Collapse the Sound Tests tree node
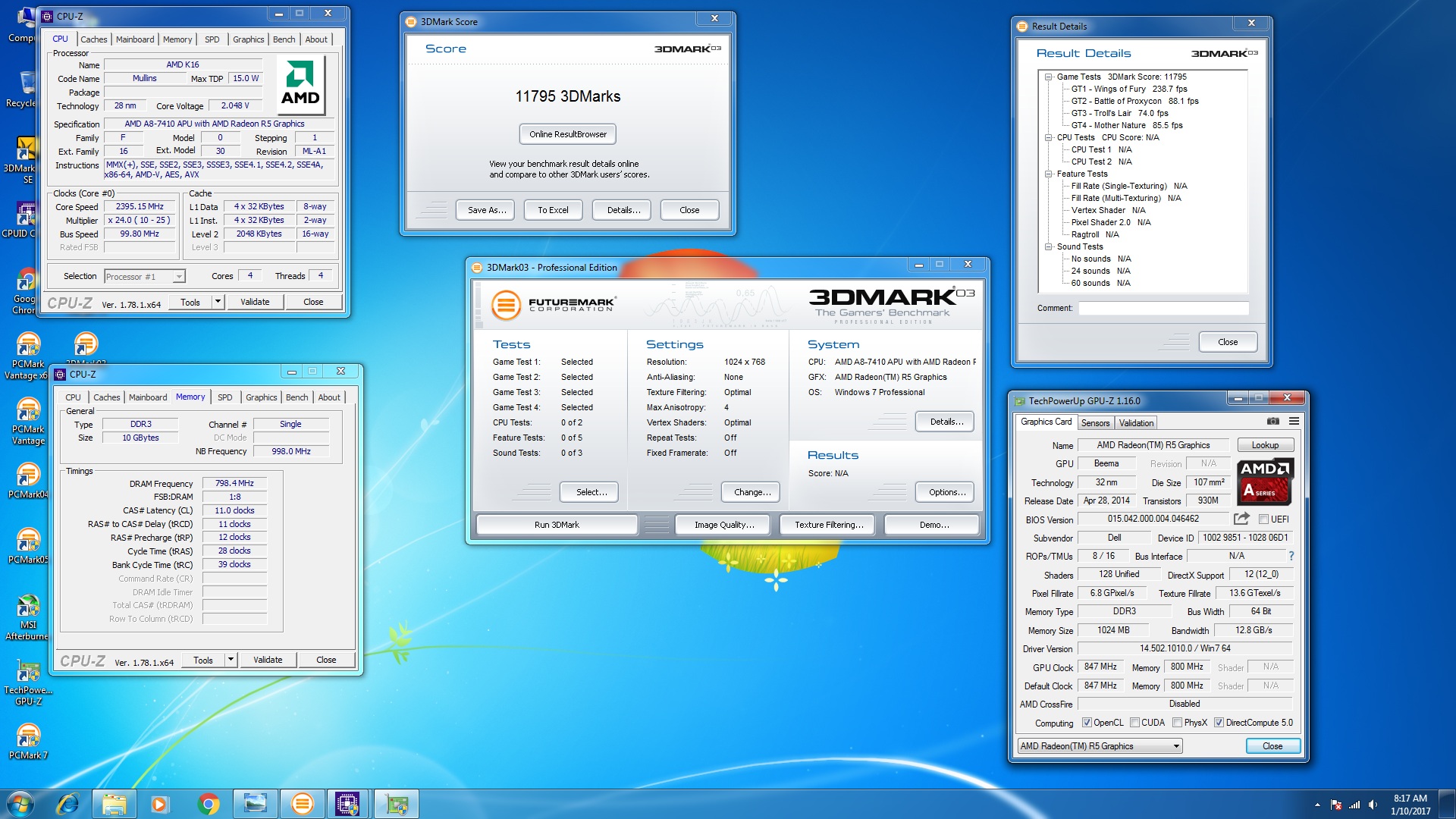The height and width of the screenshot is (819, 1456). 1048,246
